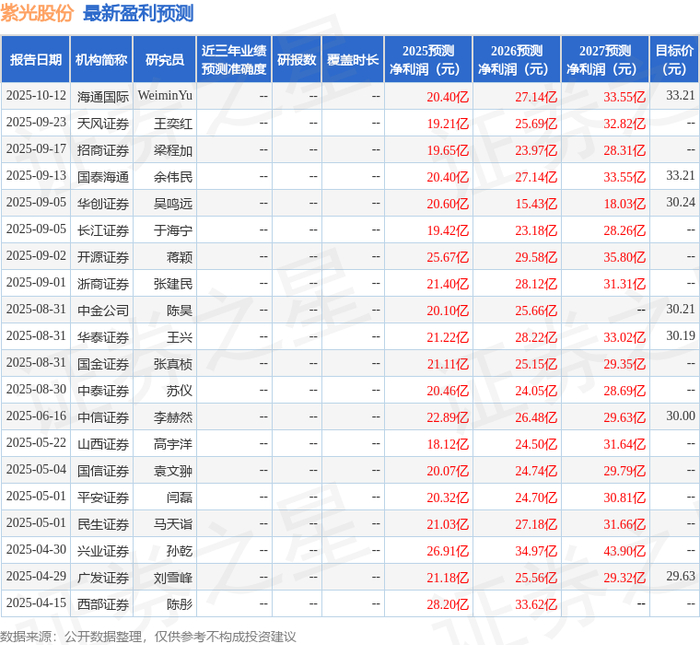The height and width of the screenshot is (645, 700).
Task: Select the 长江证券 institution cell
Action: (x=103, y=230)
